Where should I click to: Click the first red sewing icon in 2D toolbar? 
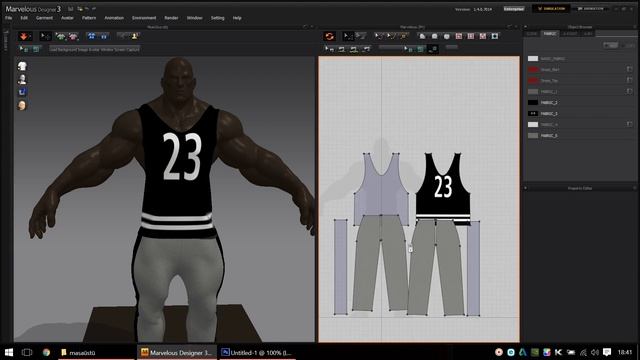(459, 36)
